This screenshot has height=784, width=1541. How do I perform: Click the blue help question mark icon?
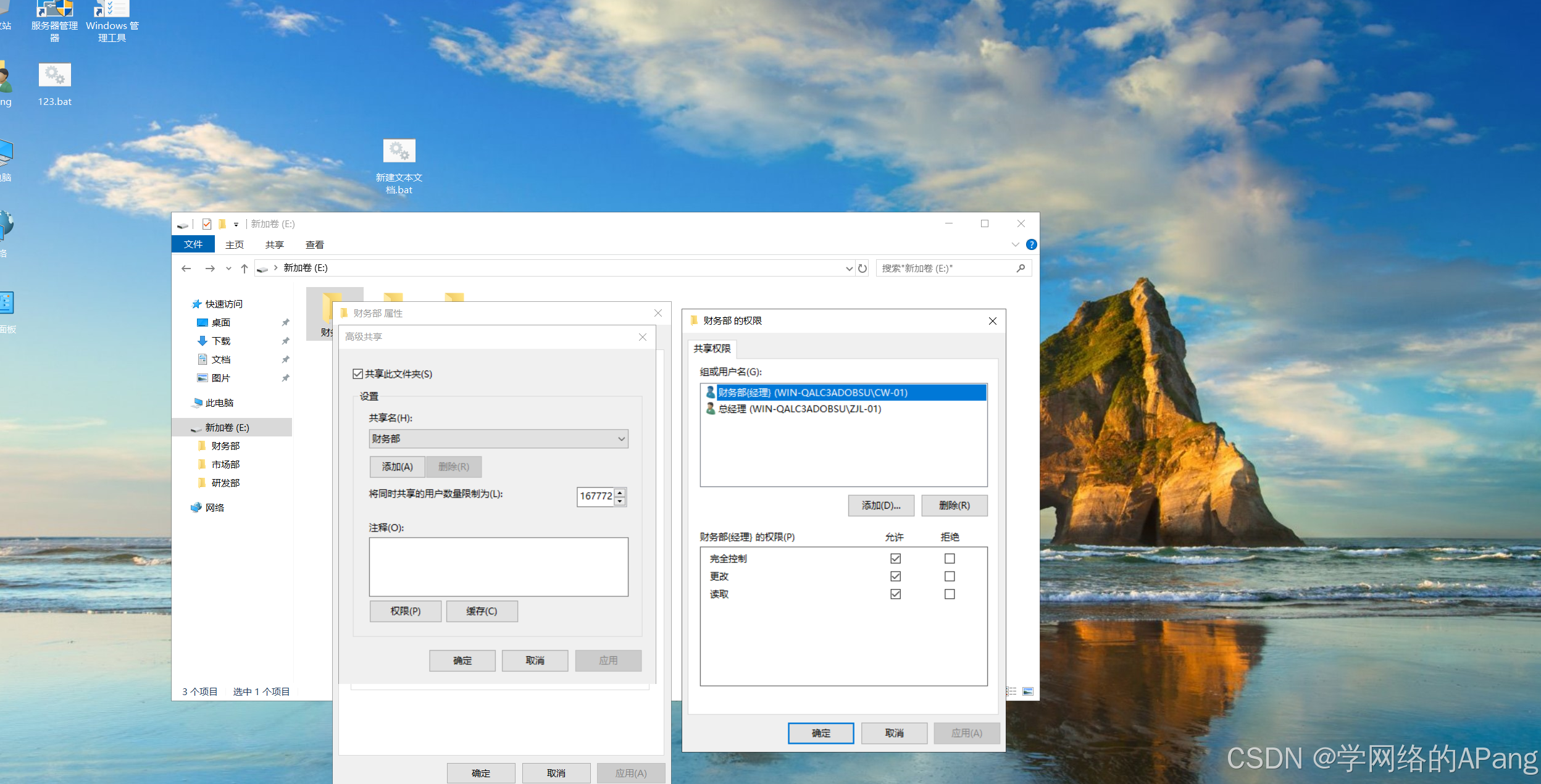click(1031, 245)
